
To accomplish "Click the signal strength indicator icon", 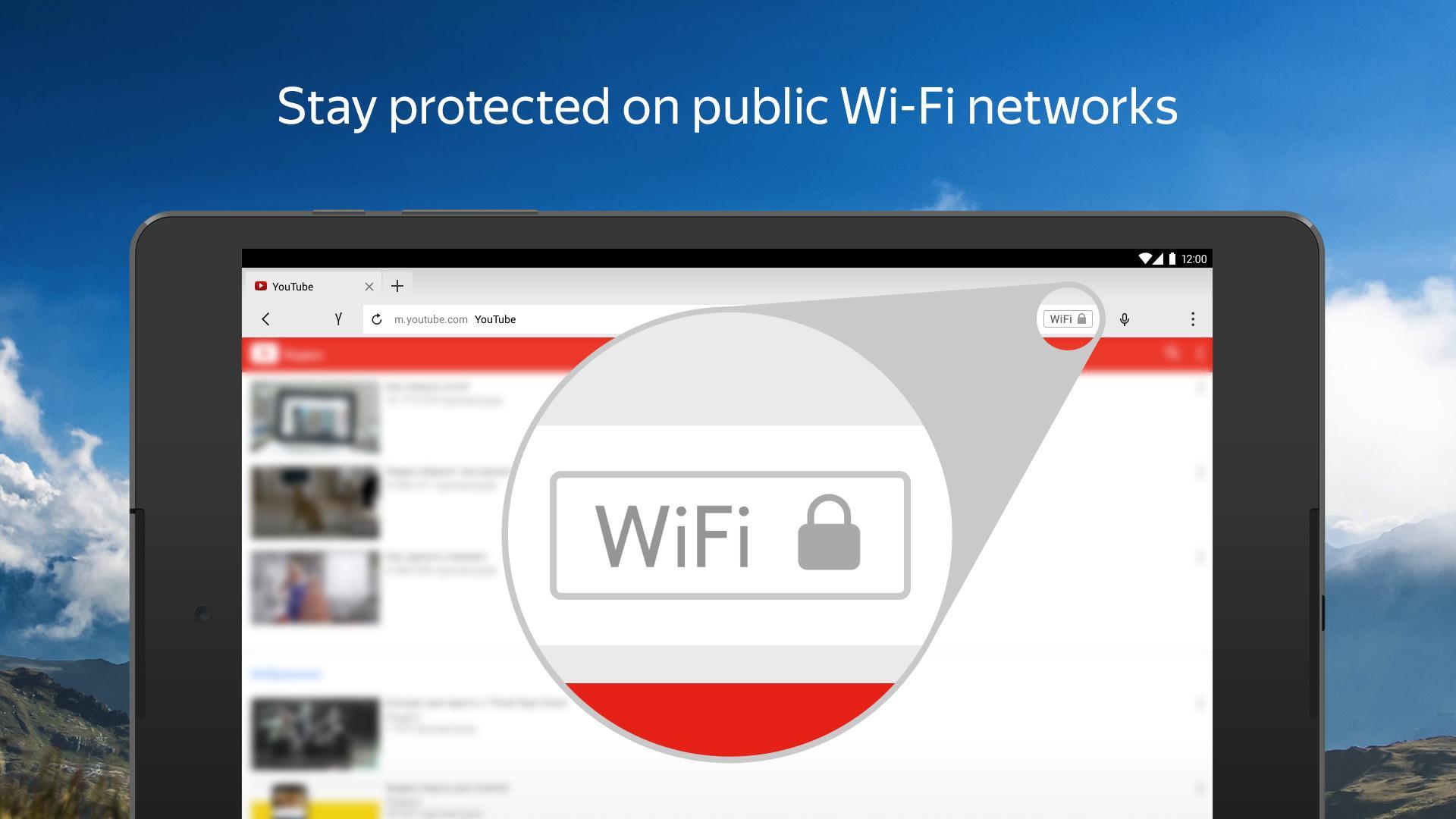I will (x=1157, y=260).
